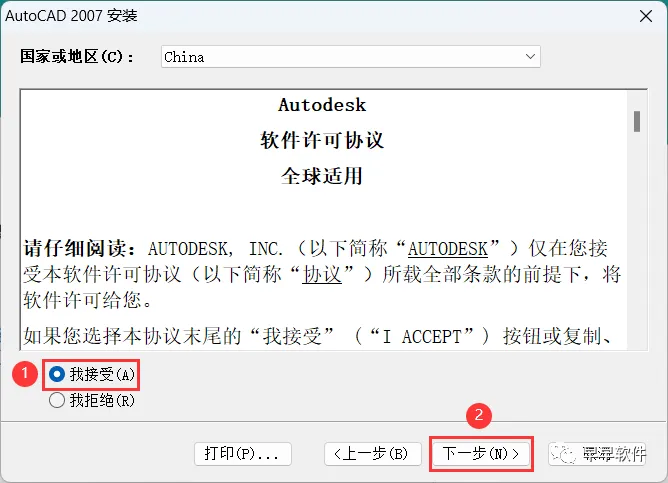Screen dimensions: 668x483
Task: Click the underlined AUTODESK text in agreement
Action: click(448, 249)
